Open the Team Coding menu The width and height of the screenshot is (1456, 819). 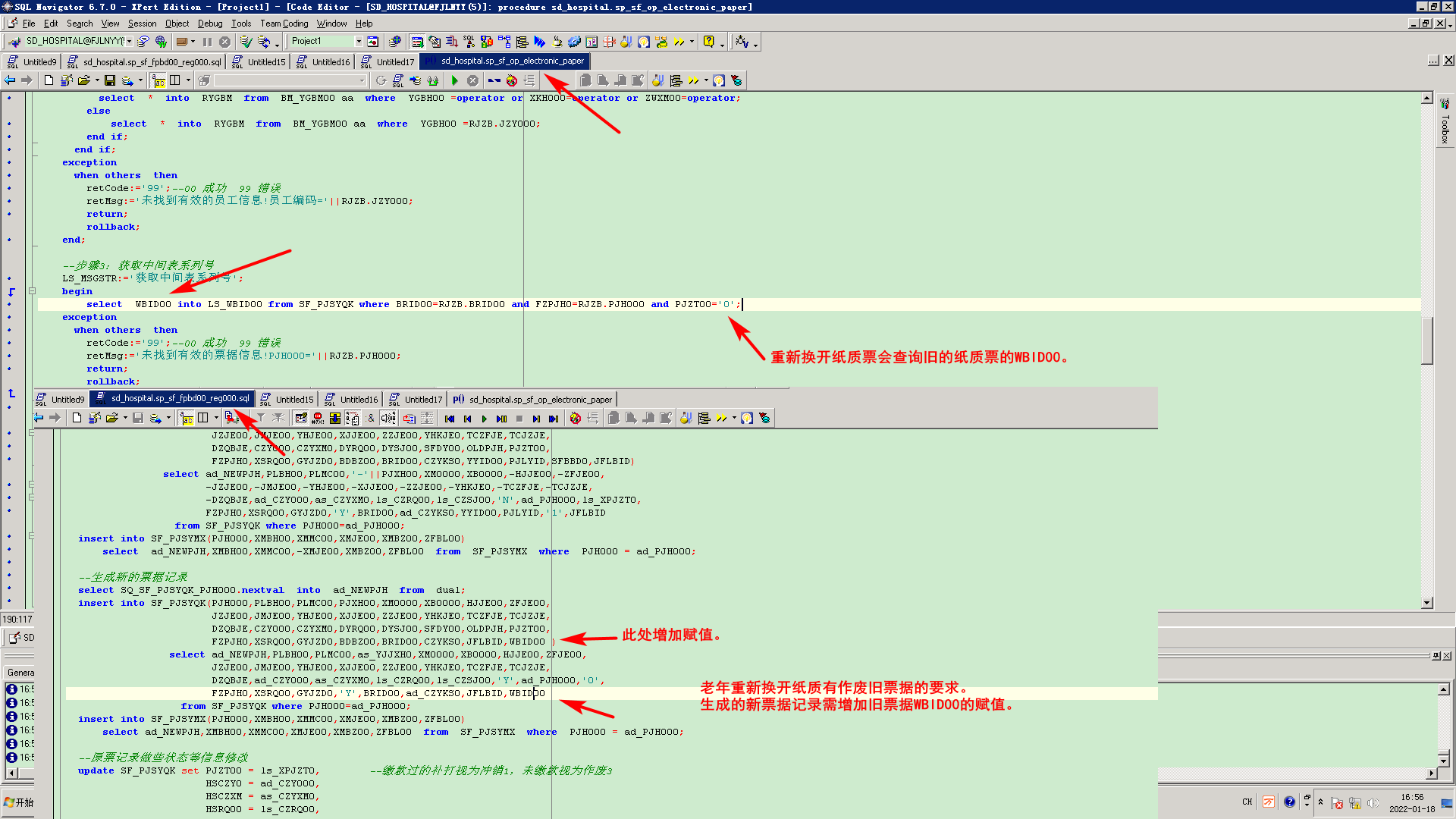(x=284, y=24)
